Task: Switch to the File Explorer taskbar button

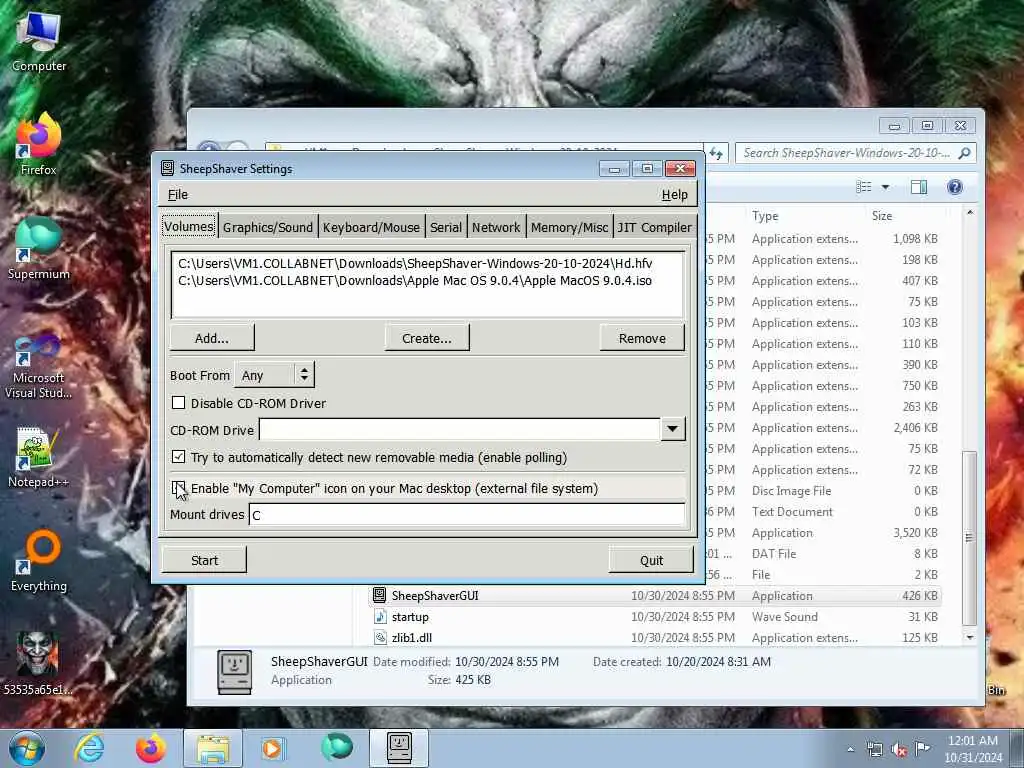Action: point(213,748)
